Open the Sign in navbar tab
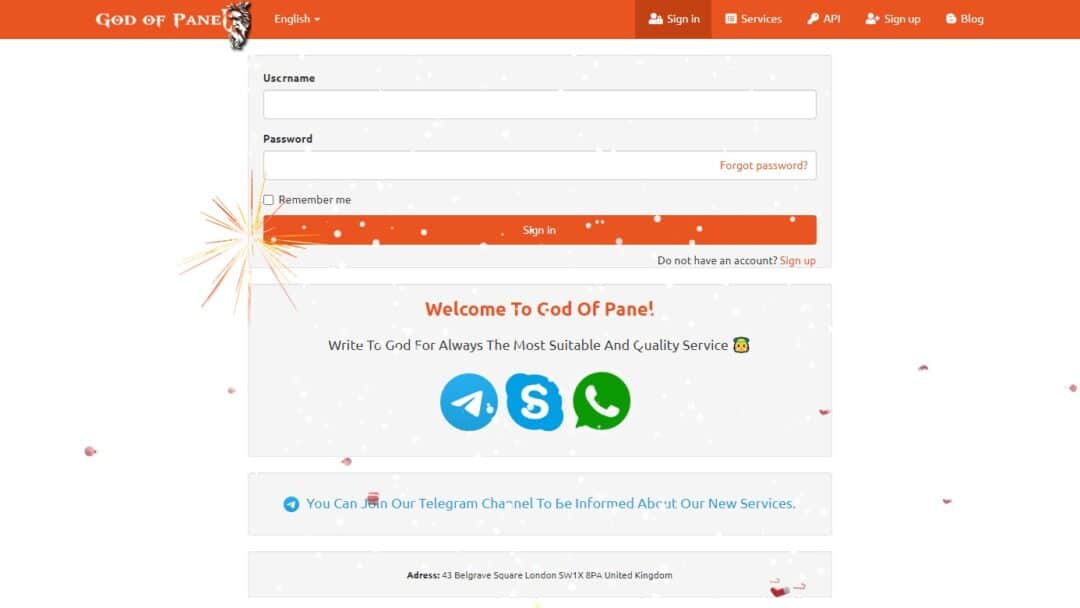 click(x=673, y=19)
